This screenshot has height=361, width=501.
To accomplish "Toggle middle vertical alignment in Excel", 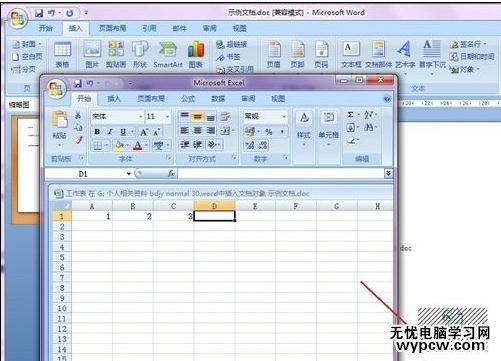I will pyautogui.click(x=198, y=117).
